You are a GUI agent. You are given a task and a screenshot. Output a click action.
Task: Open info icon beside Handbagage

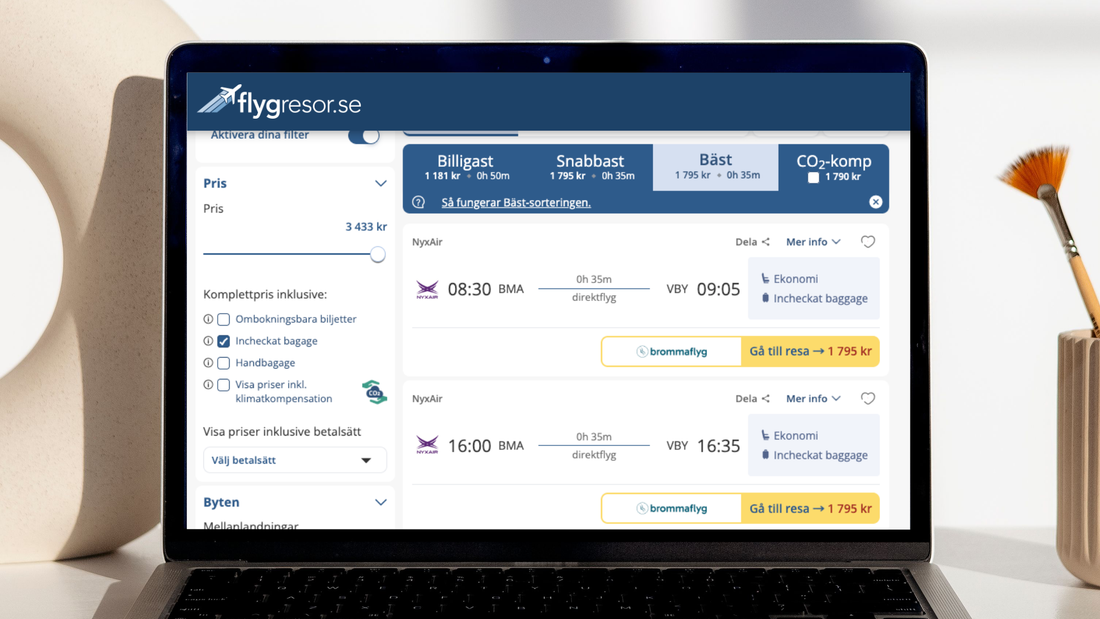pyautogui.click(x=208, y=363)
